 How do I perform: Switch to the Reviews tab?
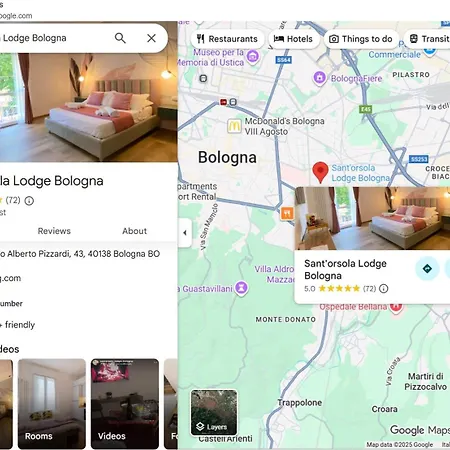(x=54, y=231)
